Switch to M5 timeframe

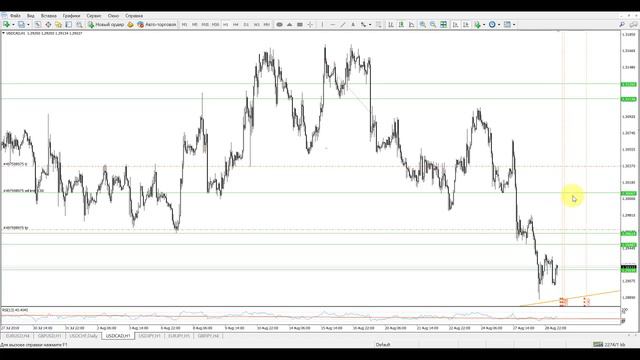click(x=195, y=24)
